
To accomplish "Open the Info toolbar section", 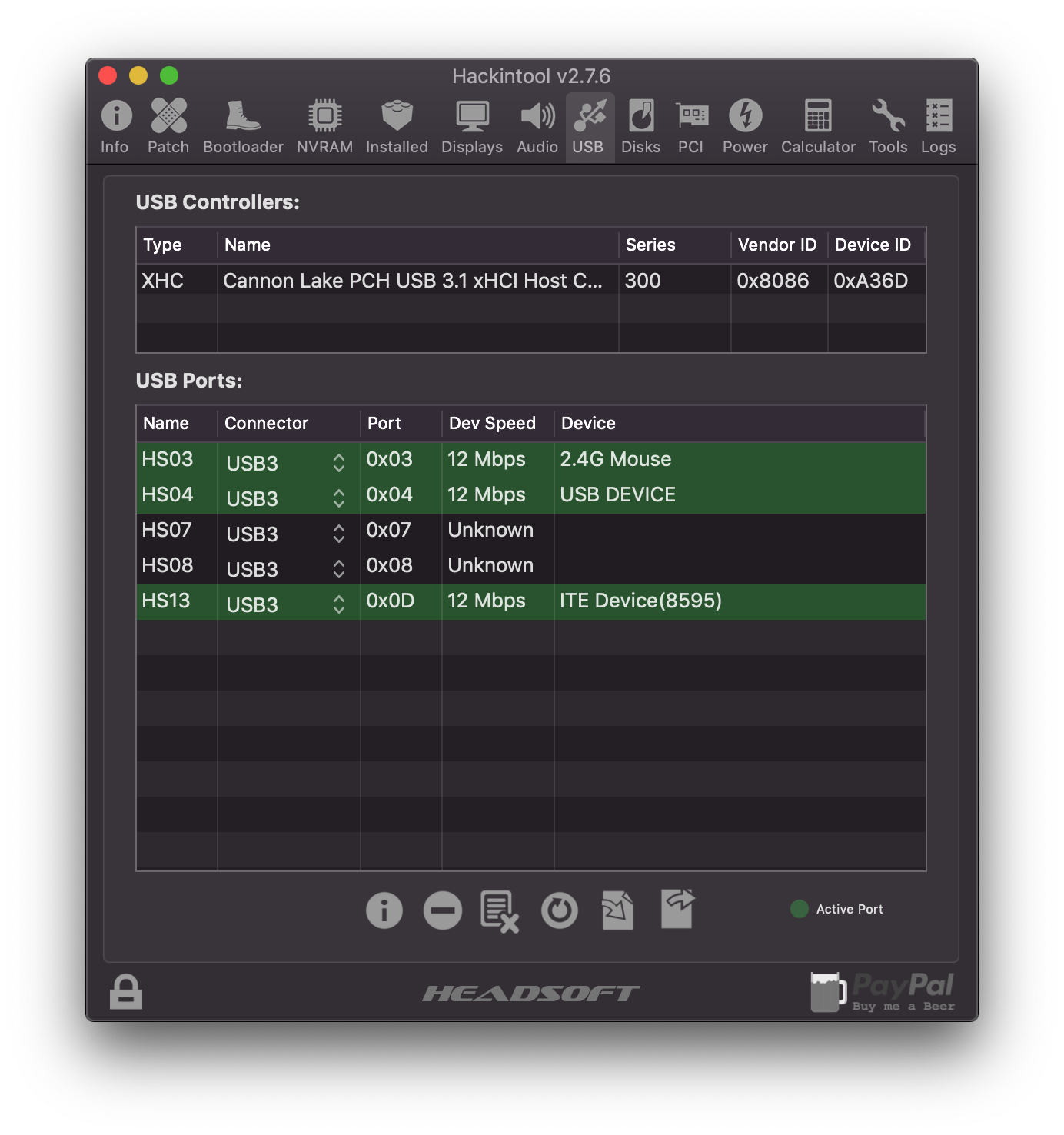I will [116, 127].
